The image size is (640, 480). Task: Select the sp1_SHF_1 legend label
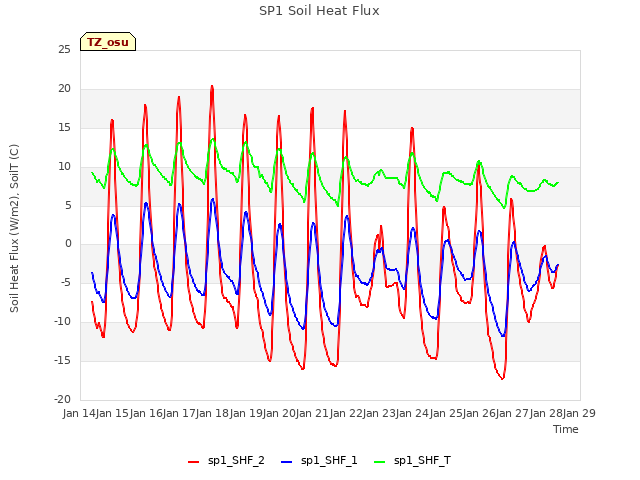pyautogui.click(x=329, y=461)
